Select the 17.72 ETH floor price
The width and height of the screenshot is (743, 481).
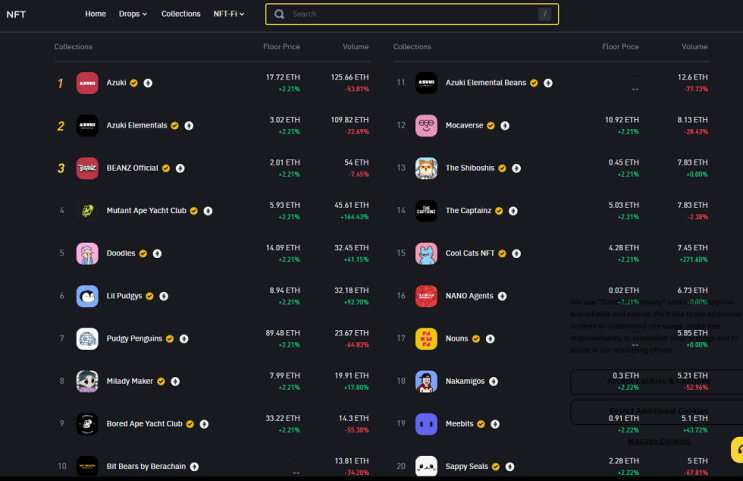point(283,77)
